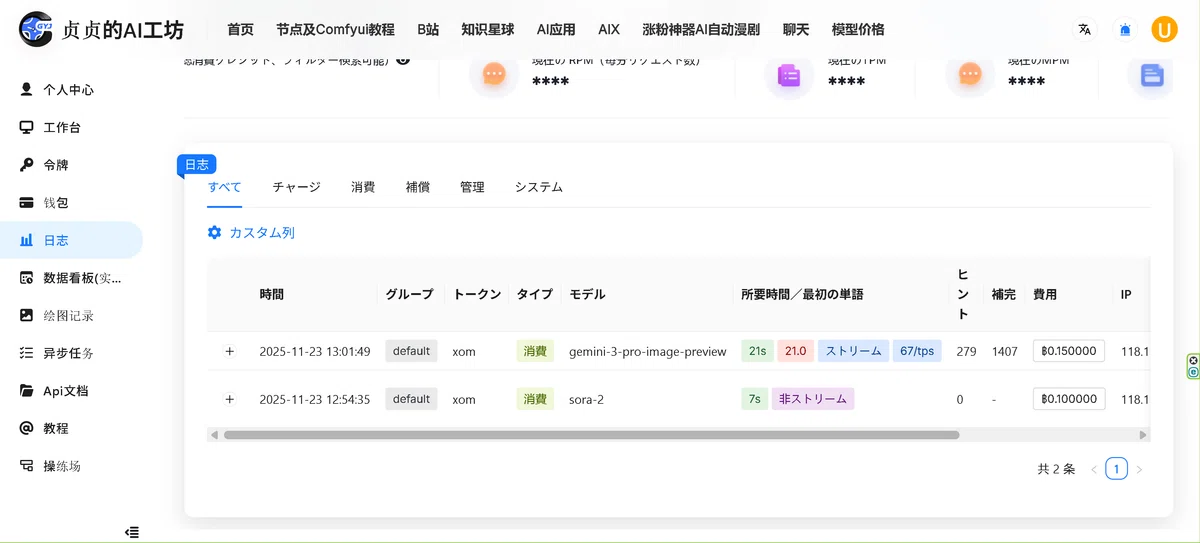Click the 异步任务 checklist icon
The width and height of the screenshot is (1200, 543).
pos(27,353)
